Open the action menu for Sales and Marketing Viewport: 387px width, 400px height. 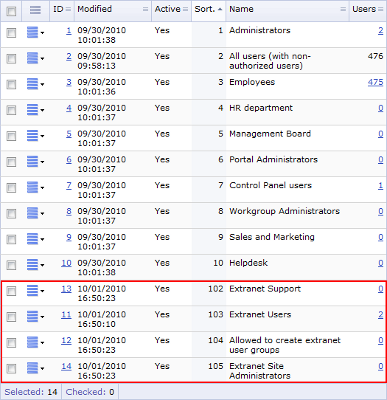(35, 239)
